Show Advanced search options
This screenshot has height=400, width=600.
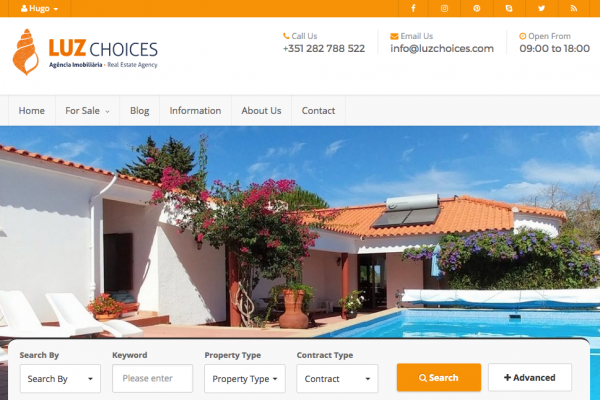click(x=530, y=377)
